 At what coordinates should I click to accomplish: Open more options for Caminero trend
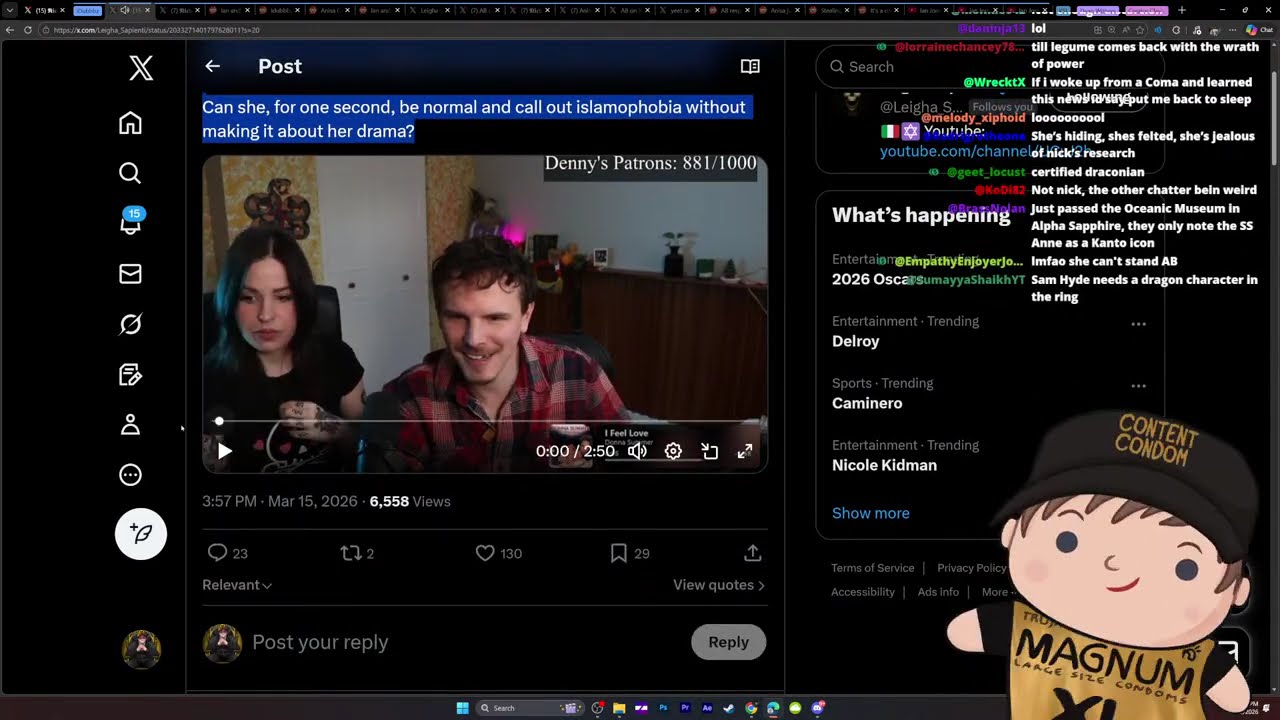[x=1138, y=385]
